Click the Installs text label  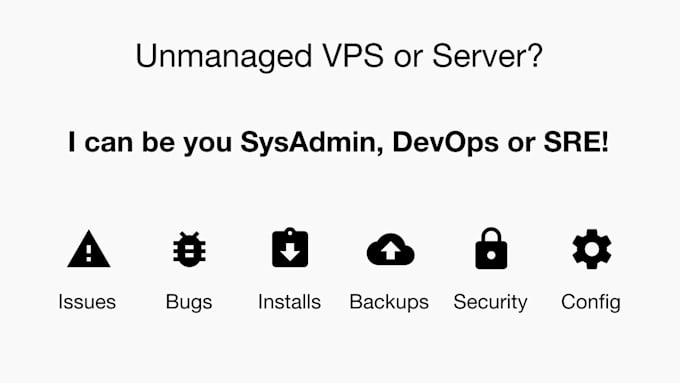pos(289,302)
